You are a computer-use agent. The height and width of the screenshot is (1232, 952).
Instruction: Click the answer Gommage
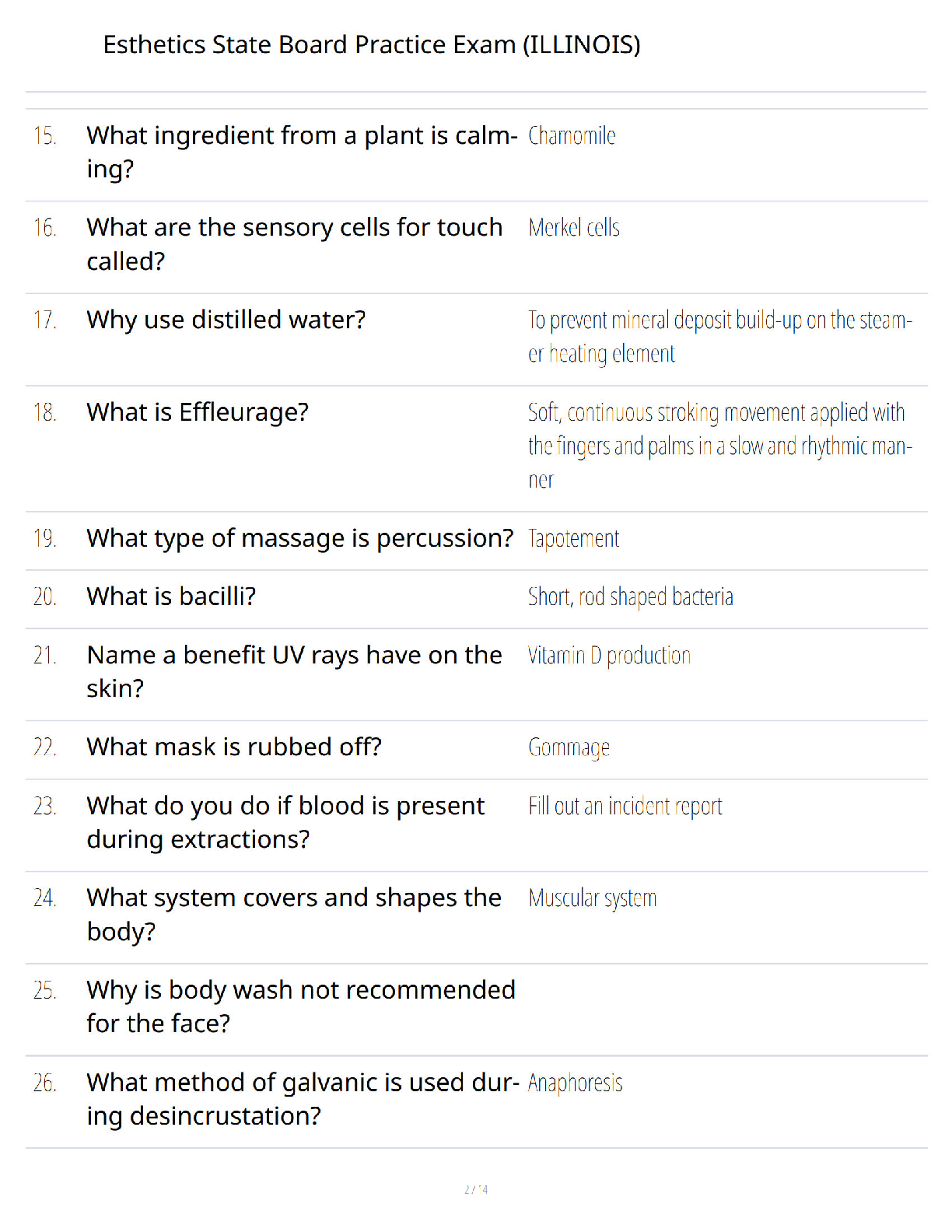click(x=569, y=747)
